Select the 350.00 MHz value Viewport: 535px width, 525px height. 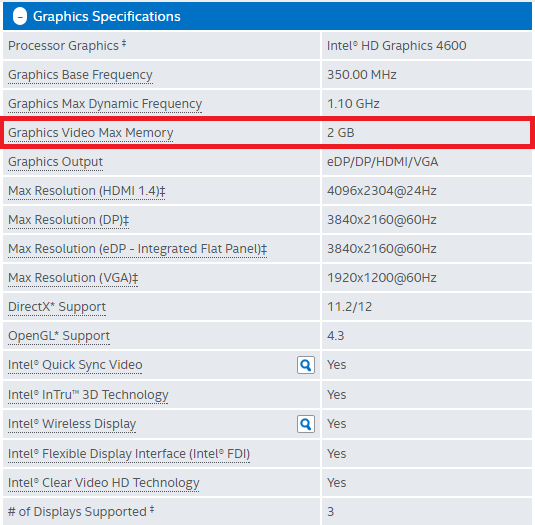[362, 75]
